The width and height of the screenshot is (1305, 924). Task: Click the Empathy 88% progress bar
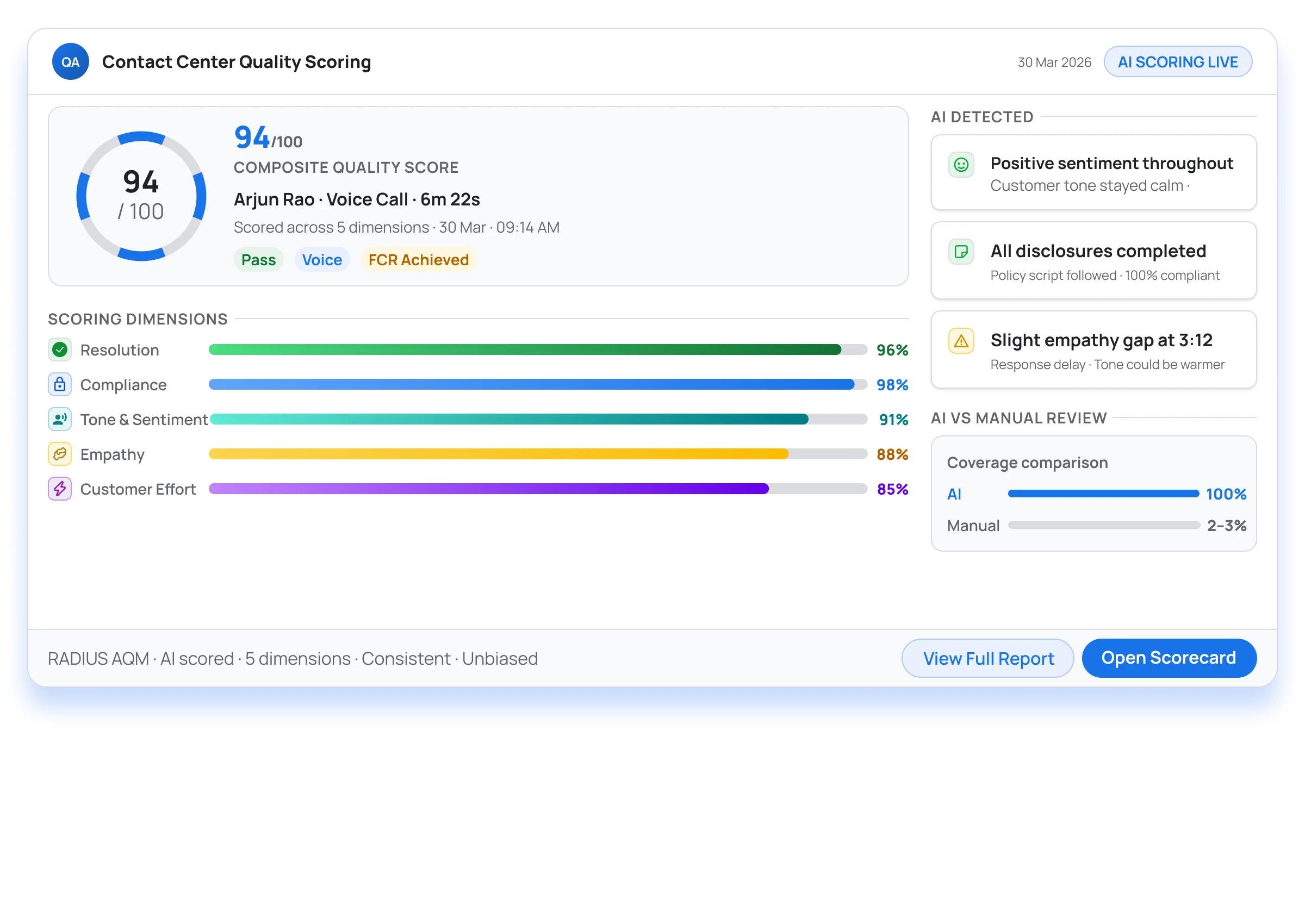click(538, 454)
